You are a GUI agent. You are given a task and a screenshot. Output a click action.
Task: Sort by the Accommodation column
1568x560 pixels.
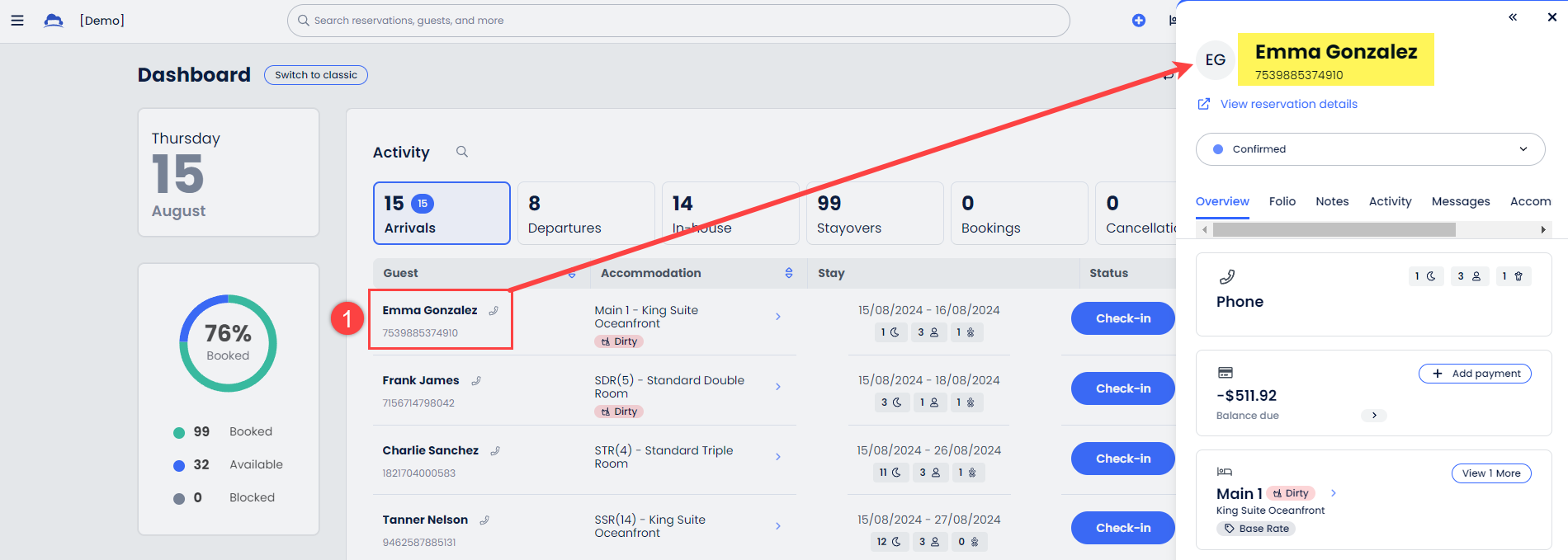pos(788,273)
